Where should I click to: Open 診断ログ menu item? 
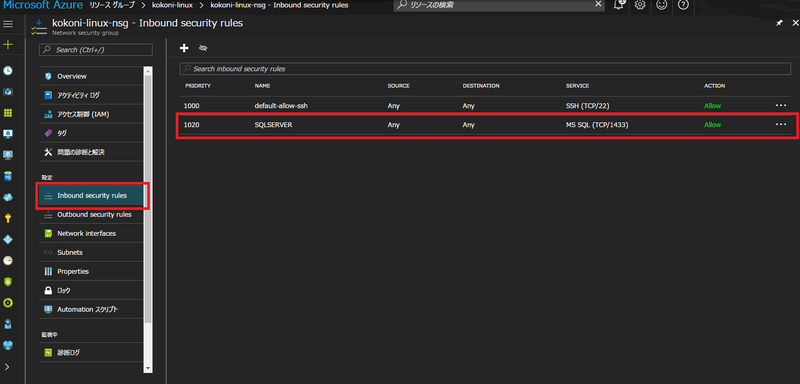pyautogui.click(x=91, y=352)
